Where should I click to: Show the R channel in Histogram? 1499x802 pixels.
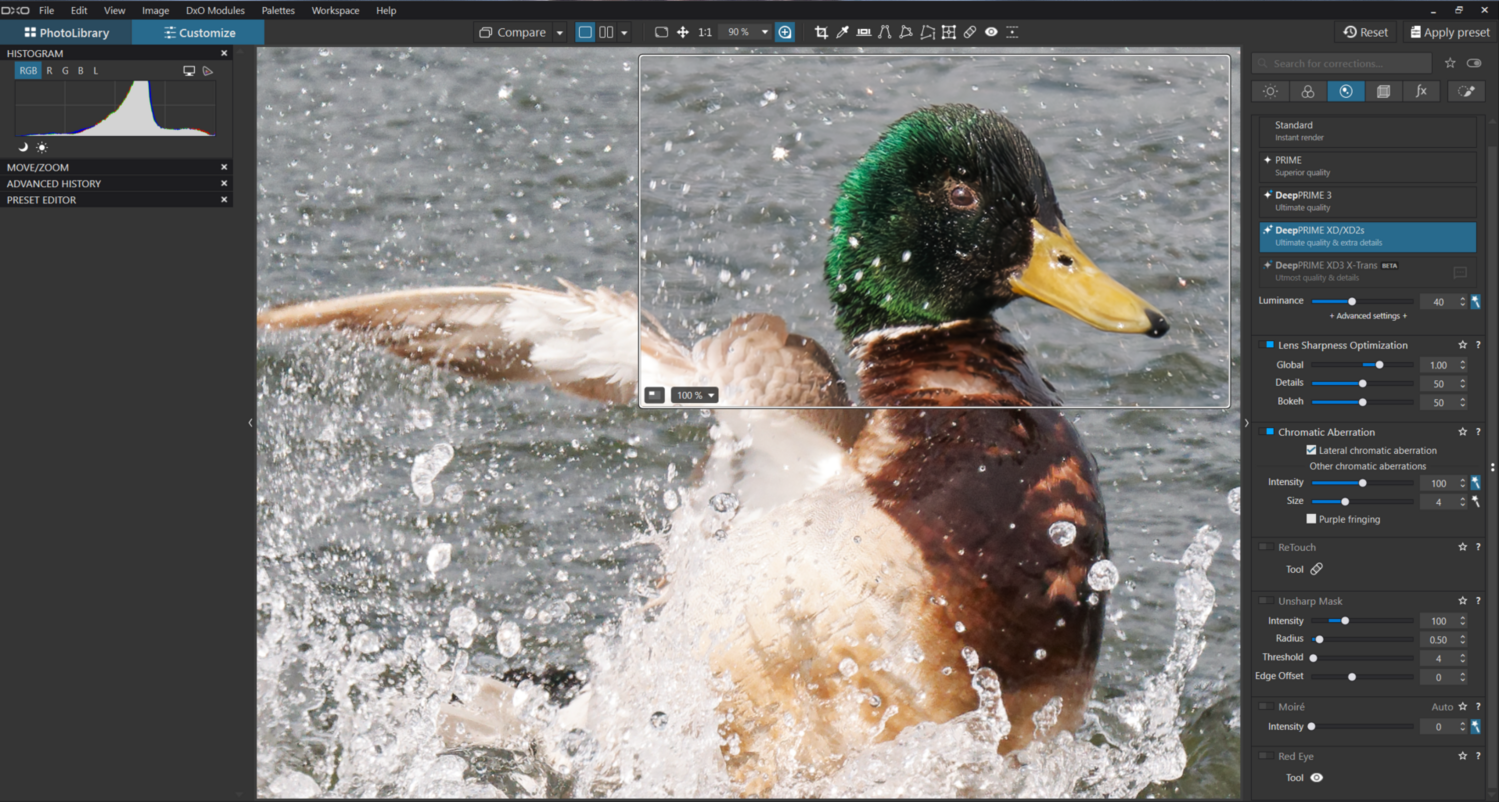(x=49, y=71)
